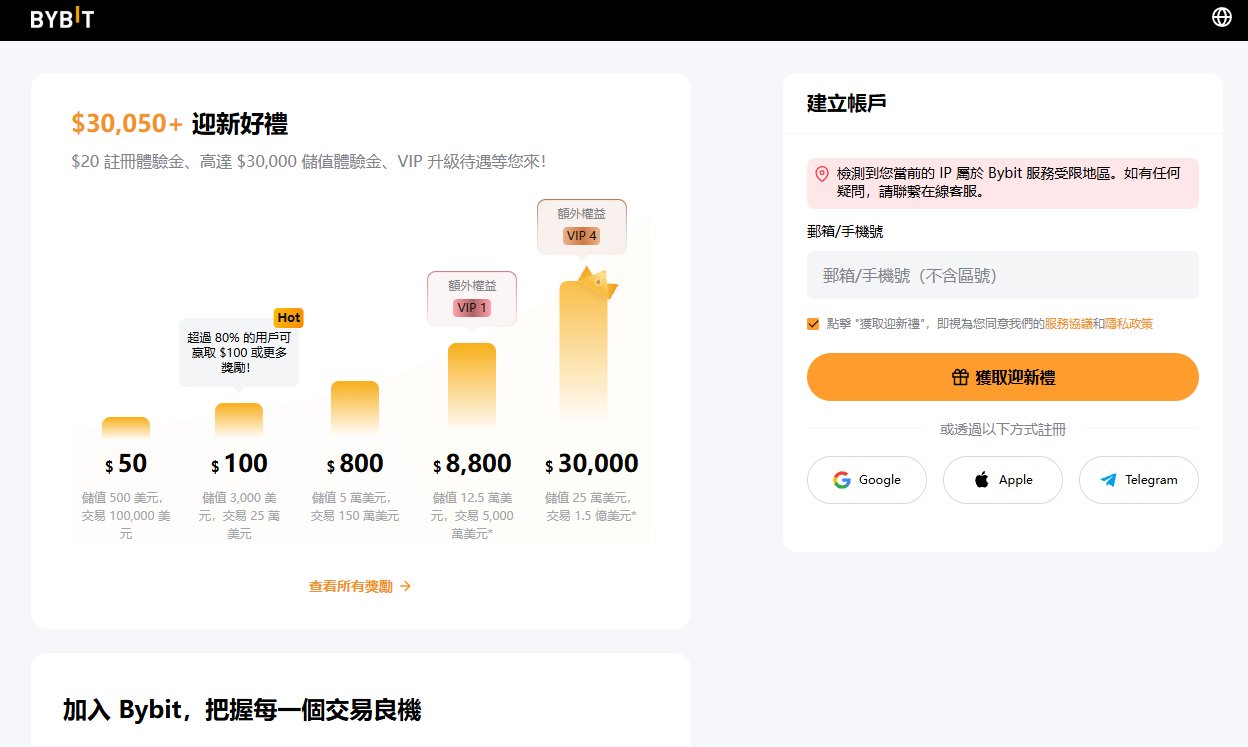Click the VIP 1 badge
This screenshot has height=747, width=1248.
(472, 308)
